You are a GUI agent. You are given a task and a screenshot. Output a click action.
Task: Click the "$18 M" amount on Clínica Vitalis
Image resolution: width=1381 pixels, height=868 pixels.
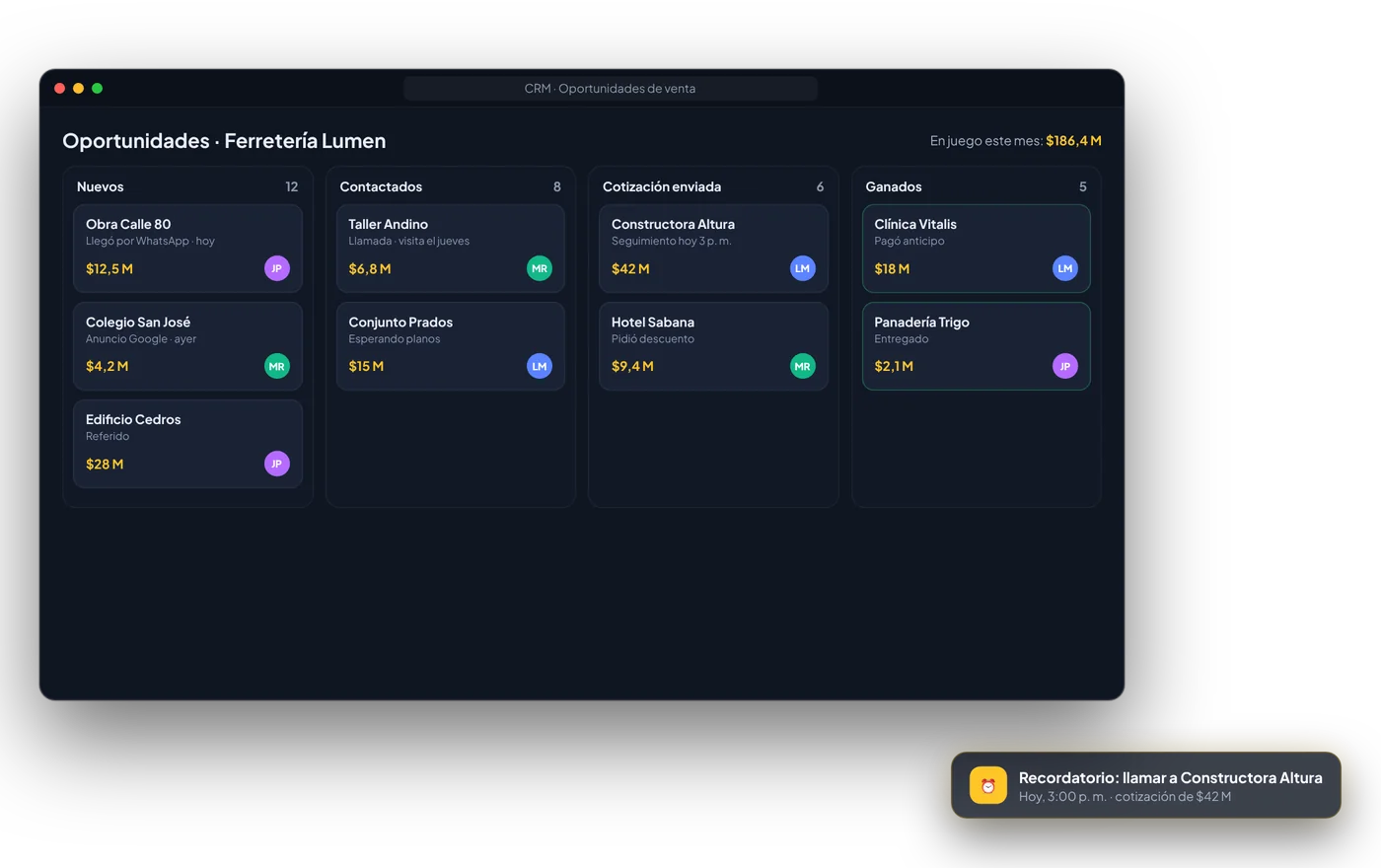893,268
